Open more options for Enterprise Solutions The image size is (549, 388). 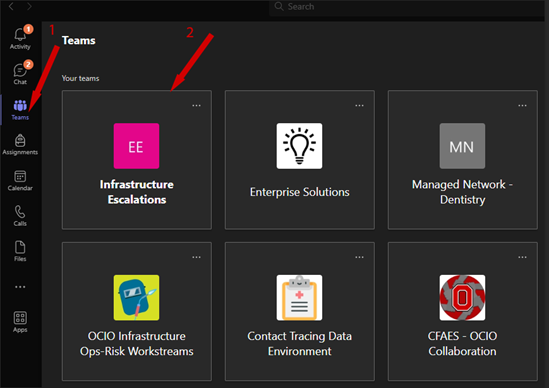(x=360, y=105)
